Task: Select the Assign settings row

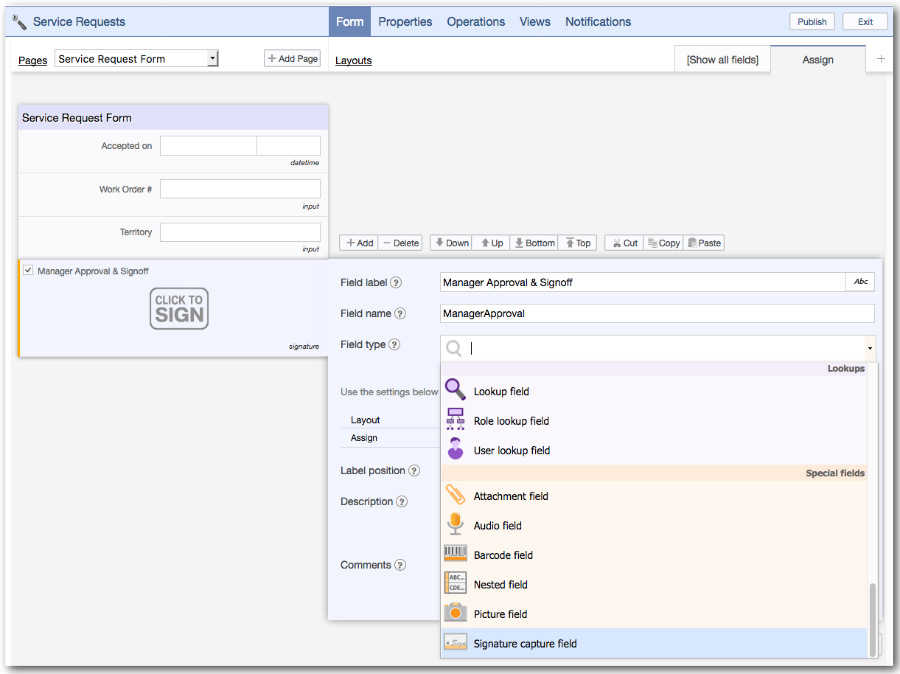Action: click(x=390, y=437)
